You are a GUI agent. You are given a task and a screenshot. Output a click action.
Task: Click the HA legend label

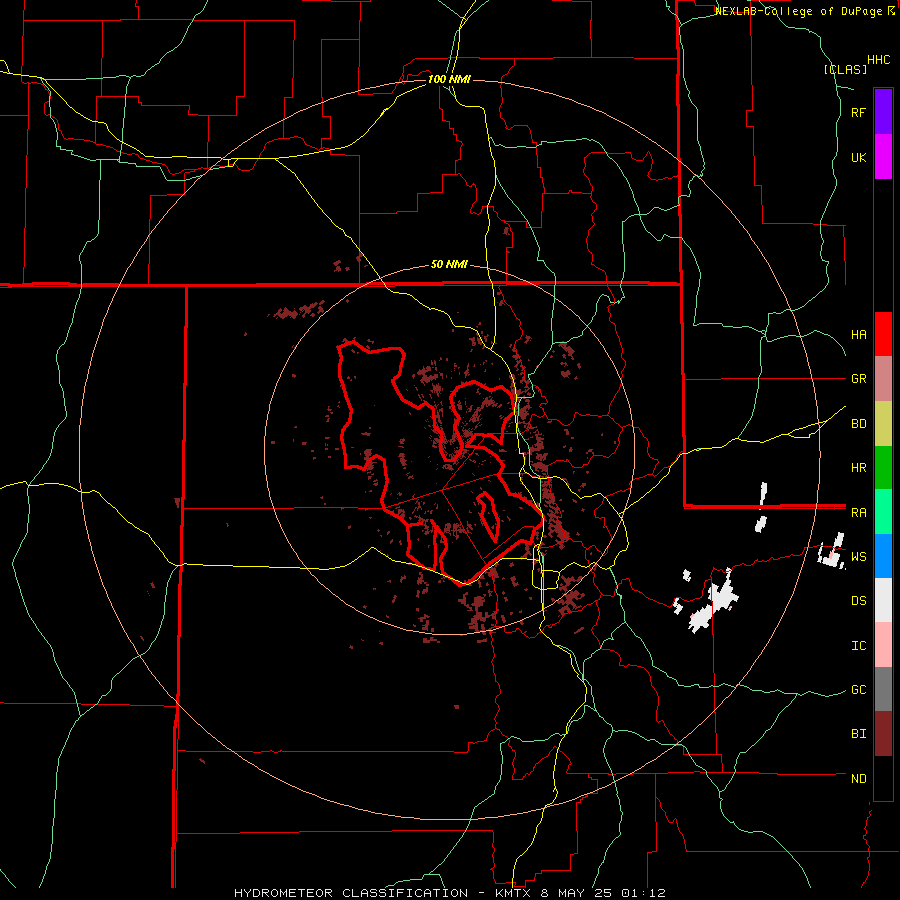[x=858, y=334]
